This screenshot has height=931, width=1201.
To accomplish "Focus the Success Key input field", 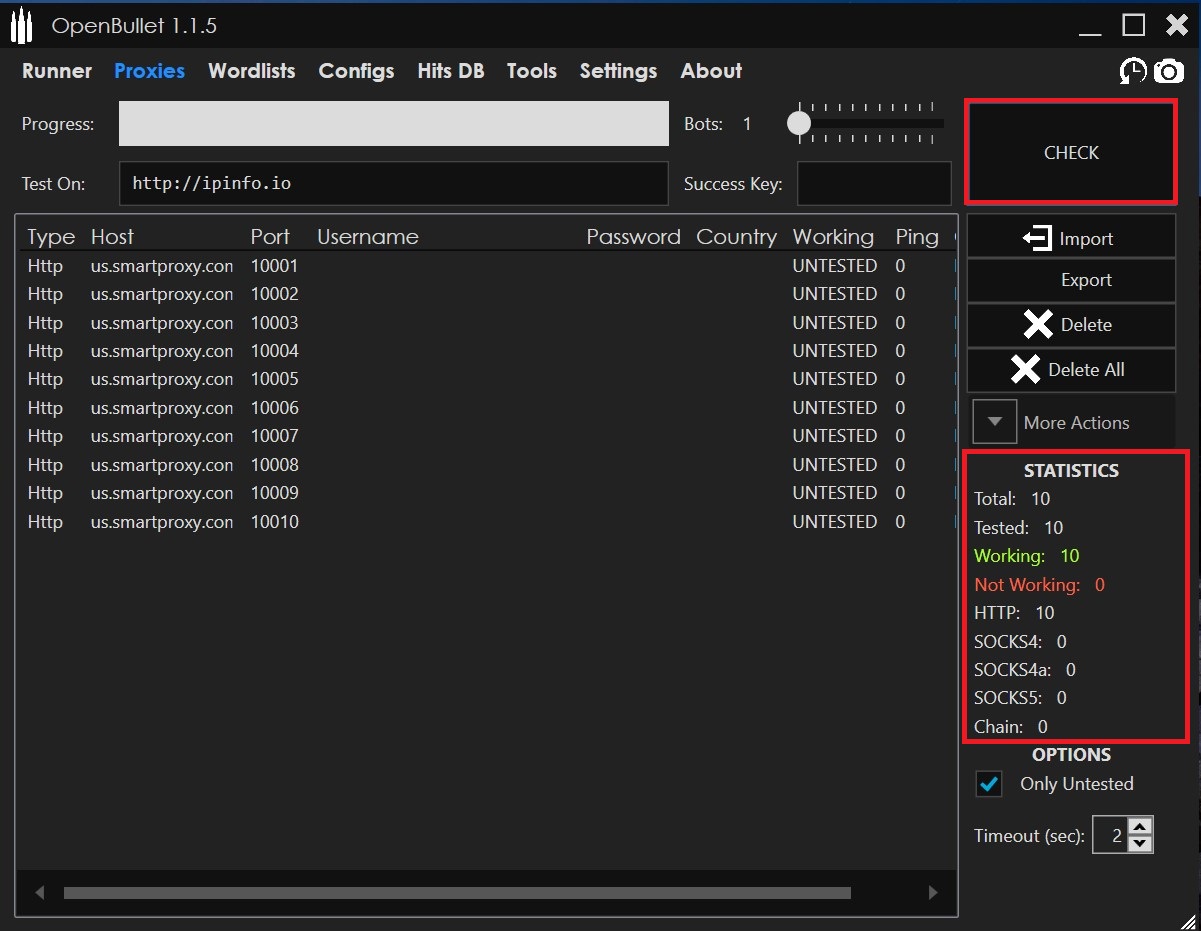I will 874,184.
